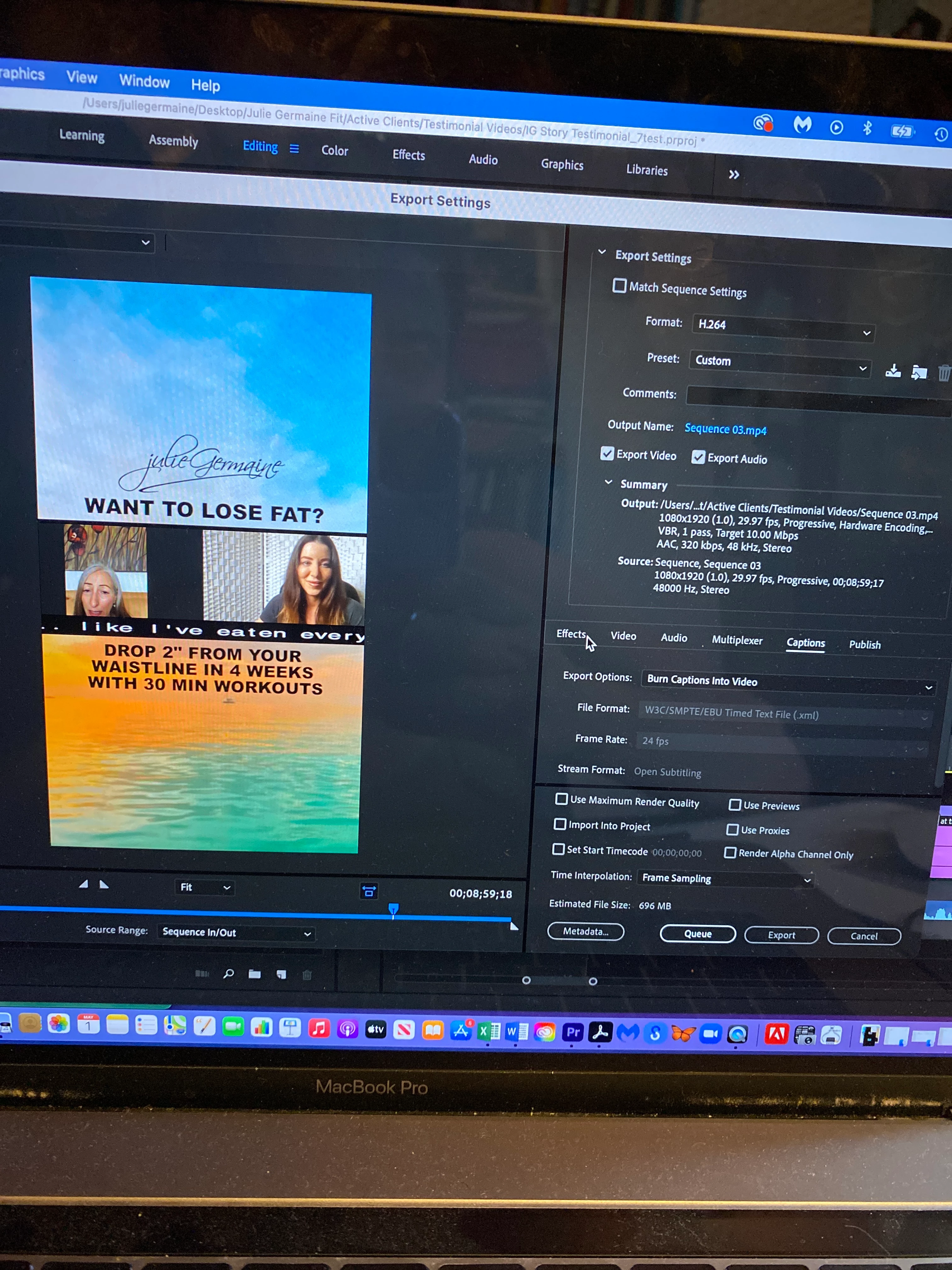
Task: Enable Use Maximum Render Quality
Action: [x=561, y=798]
